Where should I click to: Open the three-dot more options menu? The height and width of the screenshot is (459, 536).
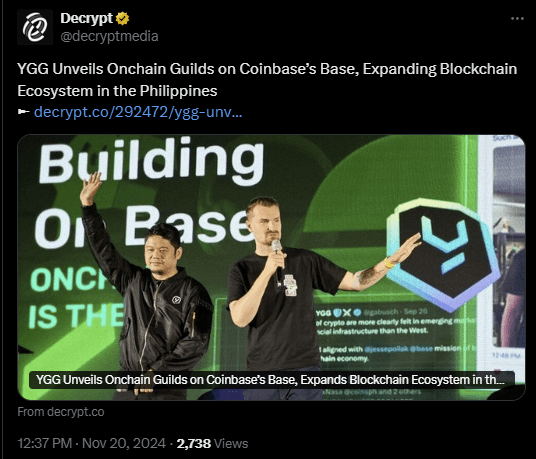click(517, 18)
